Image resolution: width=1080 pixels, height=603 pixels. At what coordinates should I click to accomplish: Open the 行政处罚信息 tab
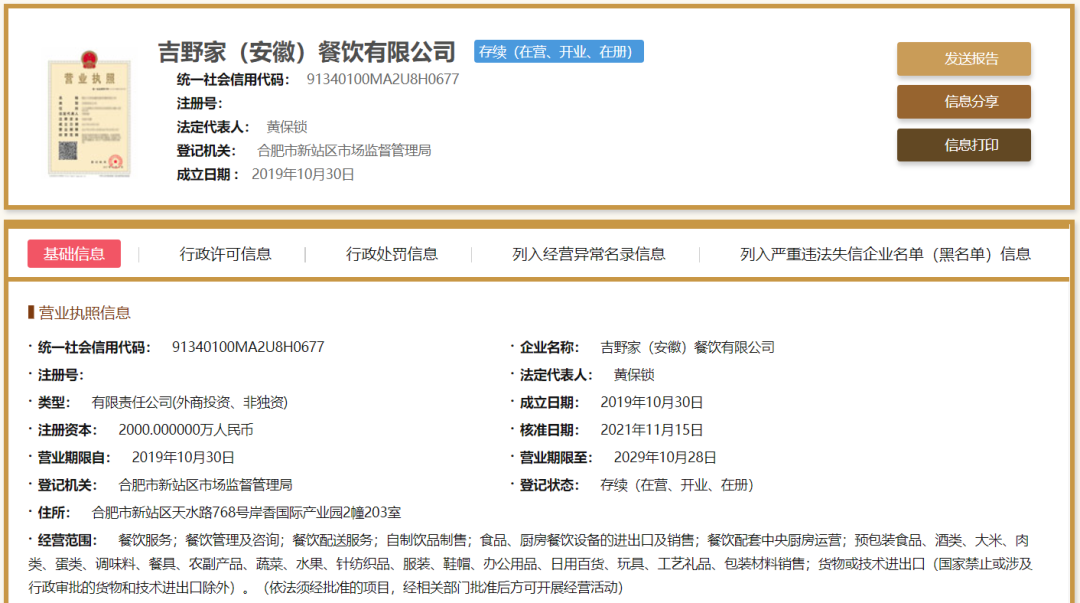(x=392, y=254)
